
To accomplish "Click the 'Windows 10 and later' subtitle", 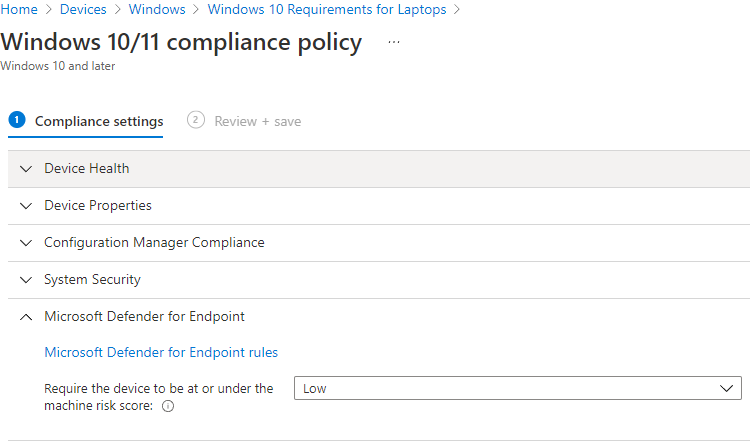I will coord(58,66).
